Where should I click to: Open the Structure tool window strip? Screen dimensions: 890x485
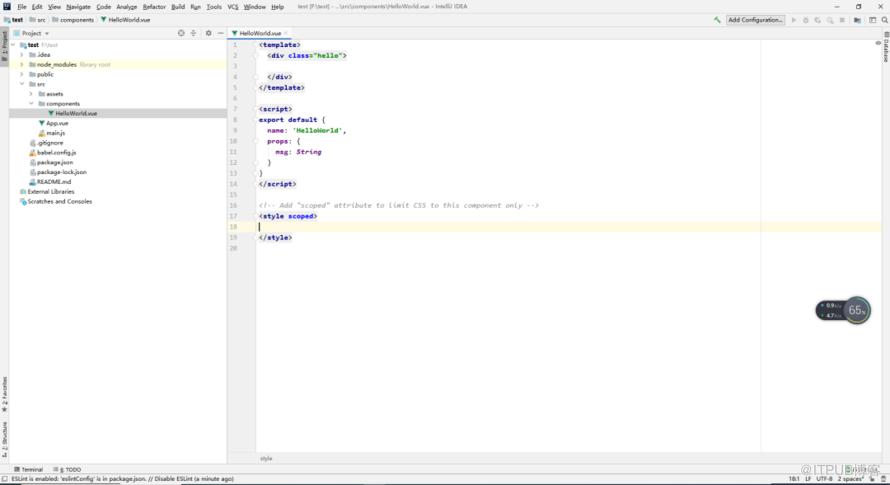[5, 439]
